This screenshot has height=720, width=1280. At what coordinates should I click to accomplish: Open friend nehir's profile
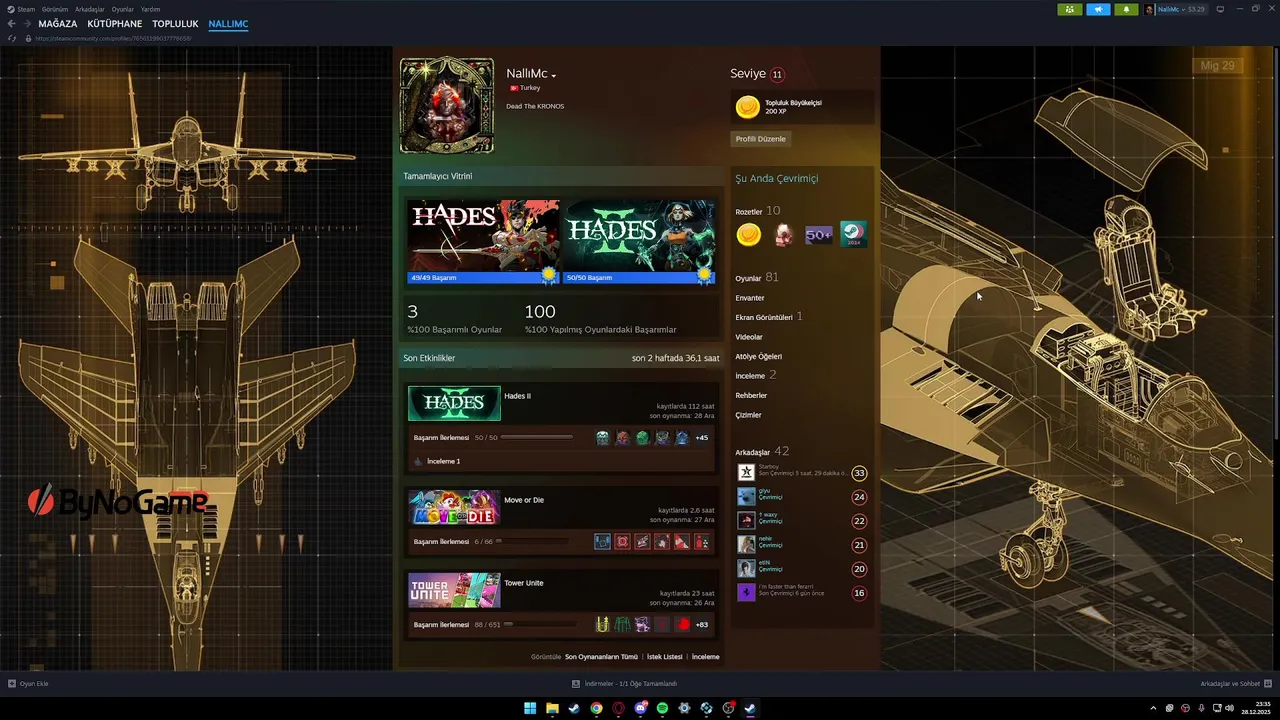[802, 544]
